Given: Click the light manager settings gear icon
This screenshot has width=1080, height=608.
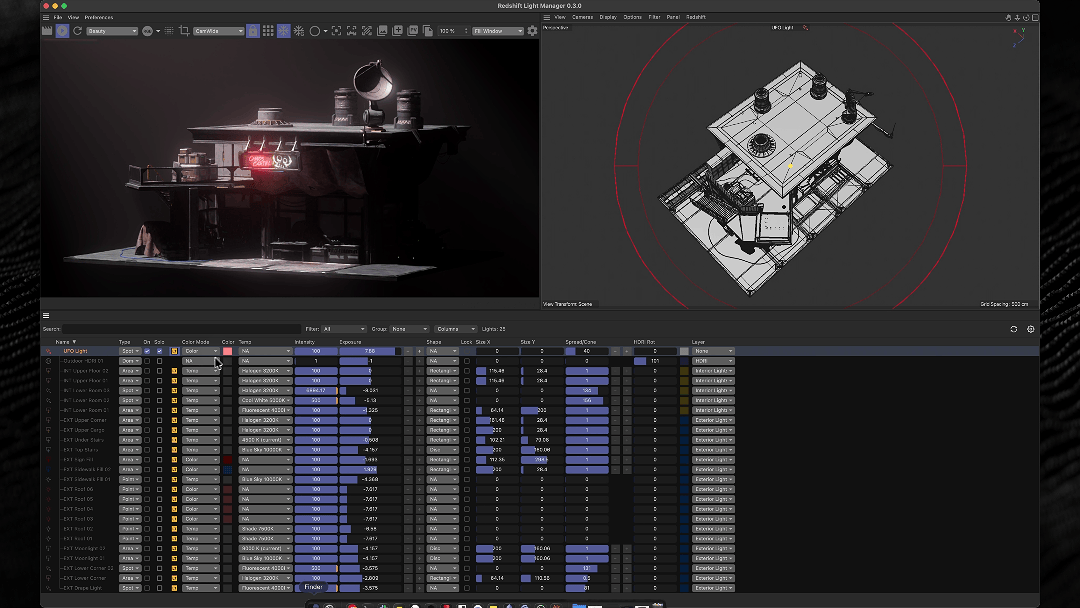Looking at the screenshot, I should point(1031,329).
